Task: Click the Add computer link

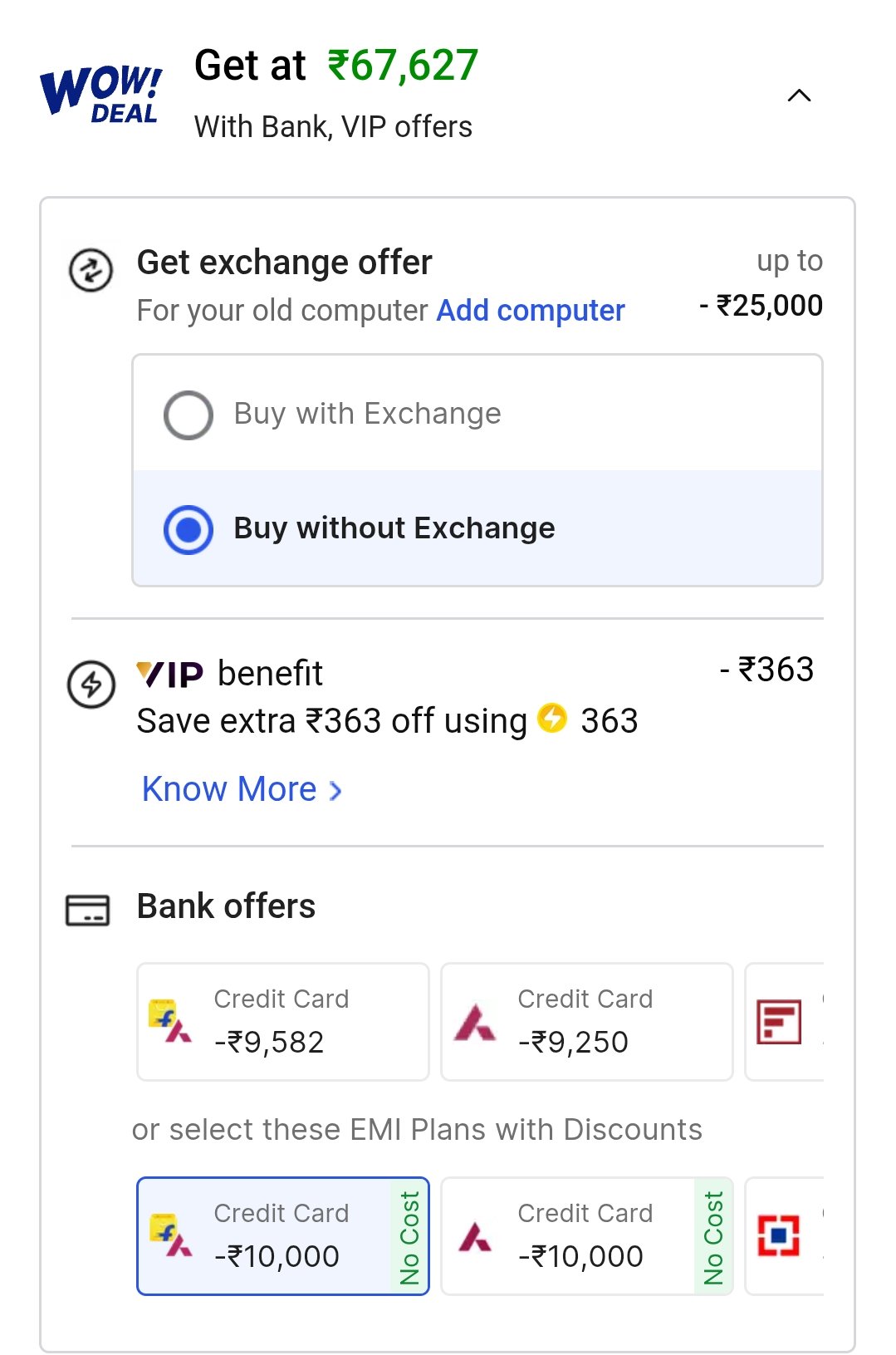Action: coord(531,310)
